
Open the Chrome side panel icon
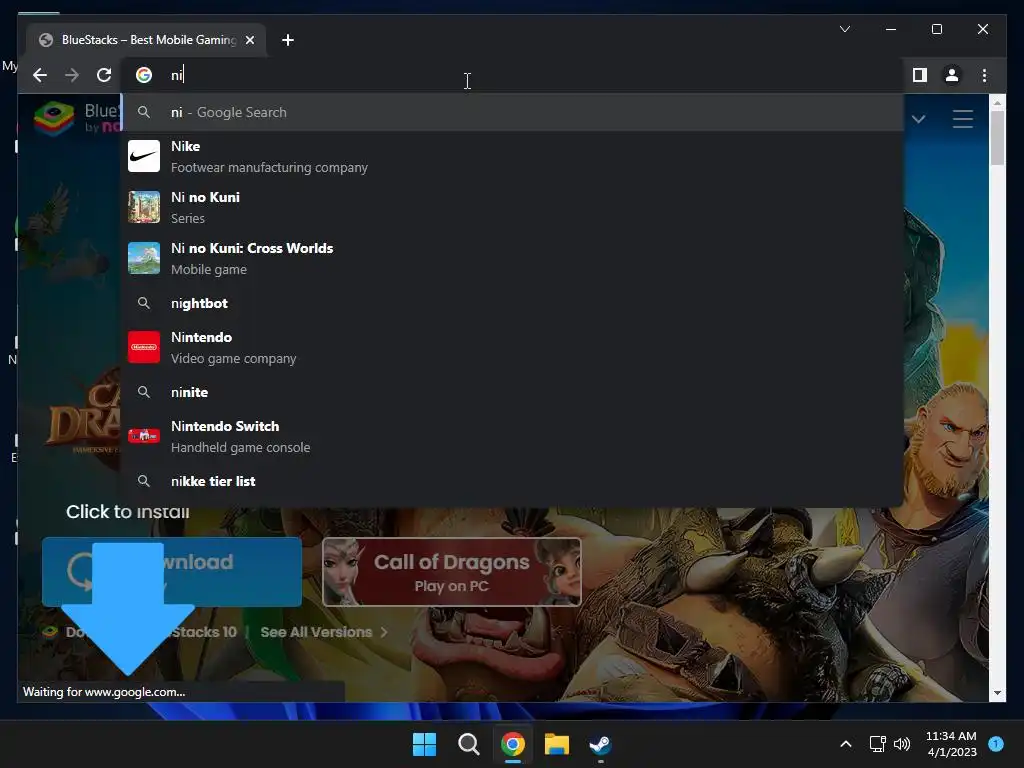click(920, 75)
